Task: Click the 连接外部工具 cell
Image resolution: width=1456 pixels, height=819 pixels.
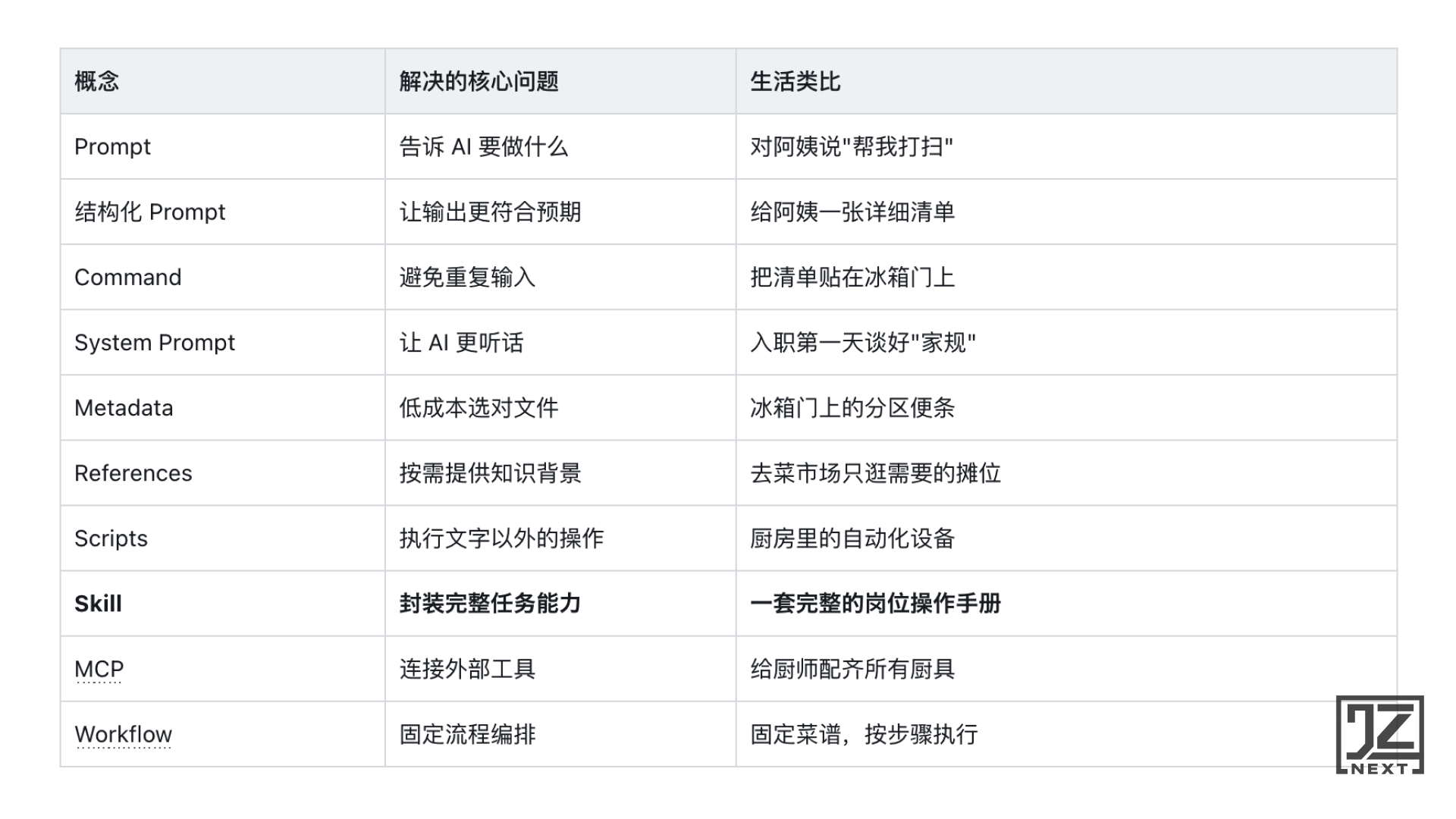Action: click(468, 669)
